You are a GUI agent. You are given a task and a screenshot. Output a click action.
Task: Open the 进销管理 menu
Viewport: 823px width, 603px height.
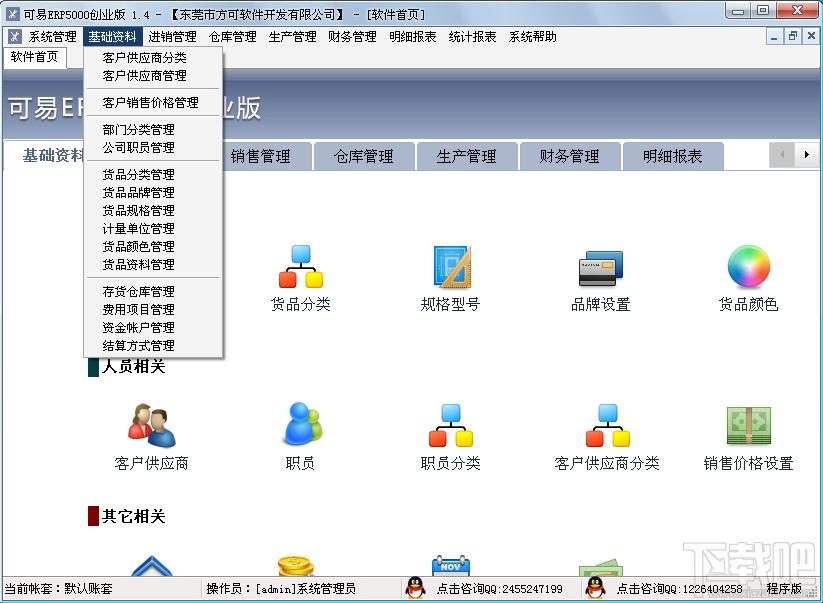pyautogui.click(x=172, y=36)
